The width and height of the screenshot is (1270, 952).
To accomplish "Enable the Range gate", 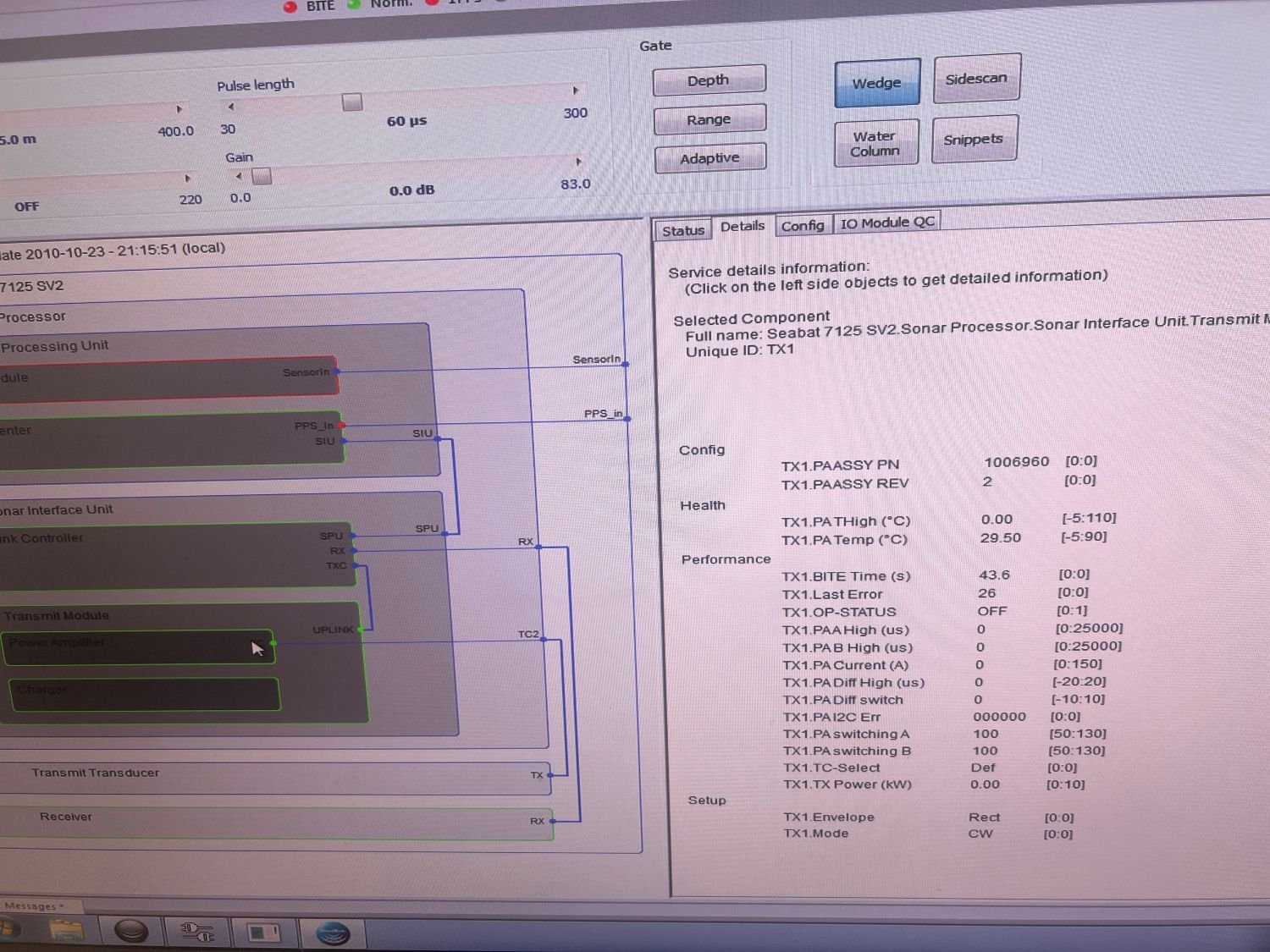I will tap(710, 118).
